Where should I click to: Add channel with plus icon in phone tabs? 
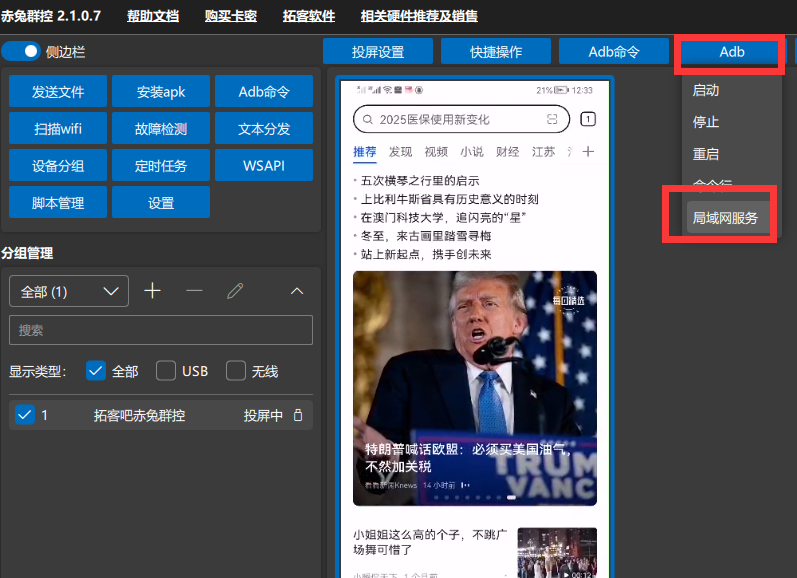(x=588, y=151)
